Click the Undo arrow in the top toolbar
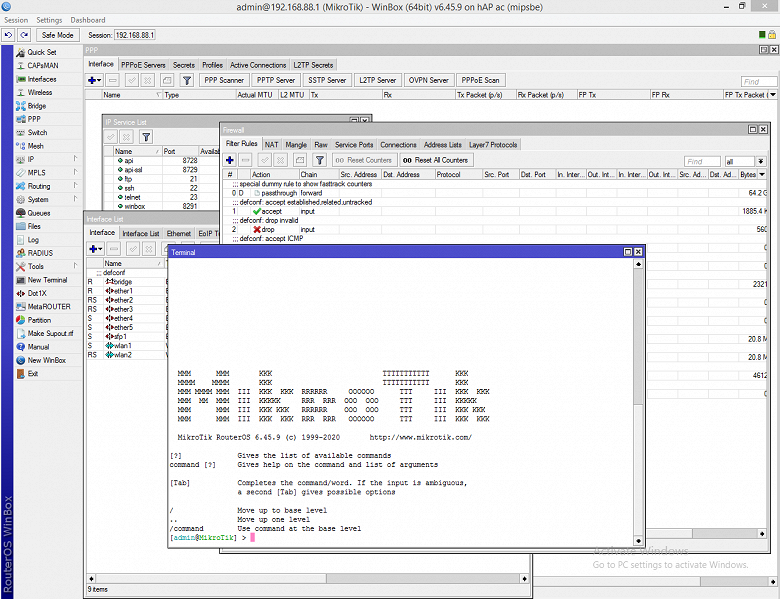The height and width of the screenshot is (599, 780). 9,35
